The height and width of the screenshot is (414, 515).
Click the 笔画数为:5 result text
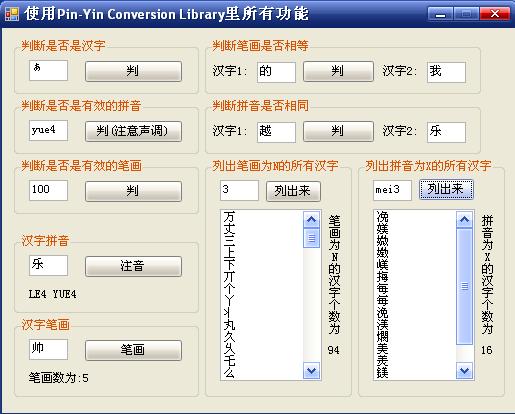[58, 378]
